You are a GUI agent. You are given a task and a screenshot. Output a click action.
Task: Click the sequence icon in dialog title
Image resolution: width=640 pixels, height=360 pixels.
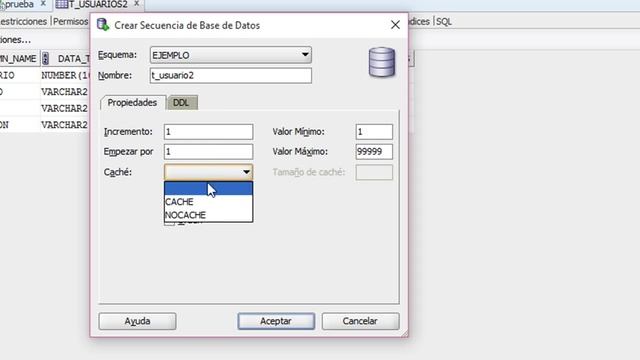coord(103,24)
